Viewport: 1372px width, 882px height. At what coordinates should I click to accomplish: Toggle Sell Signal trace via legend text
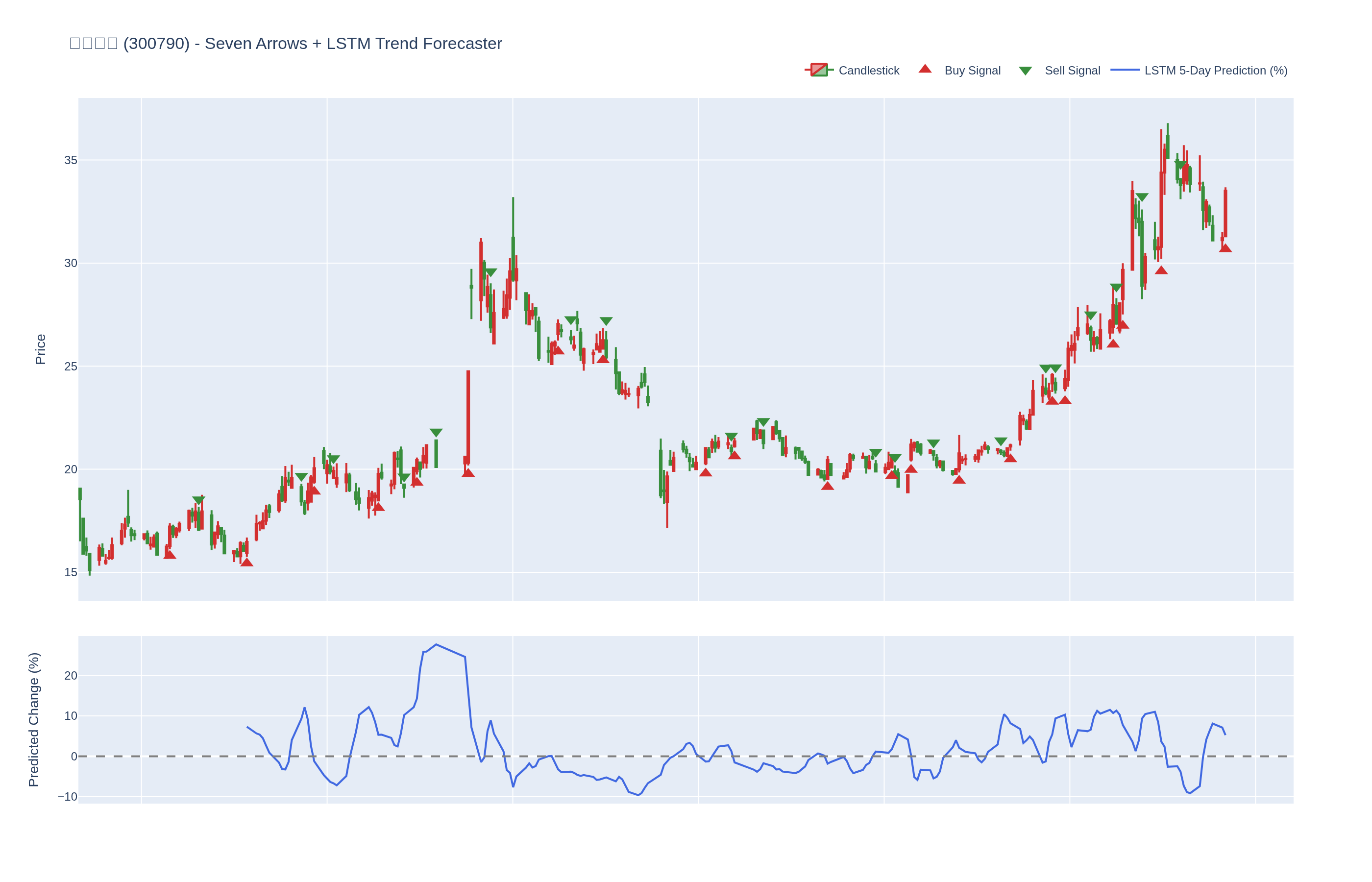pyautogui.click(x=1072, y=71)
